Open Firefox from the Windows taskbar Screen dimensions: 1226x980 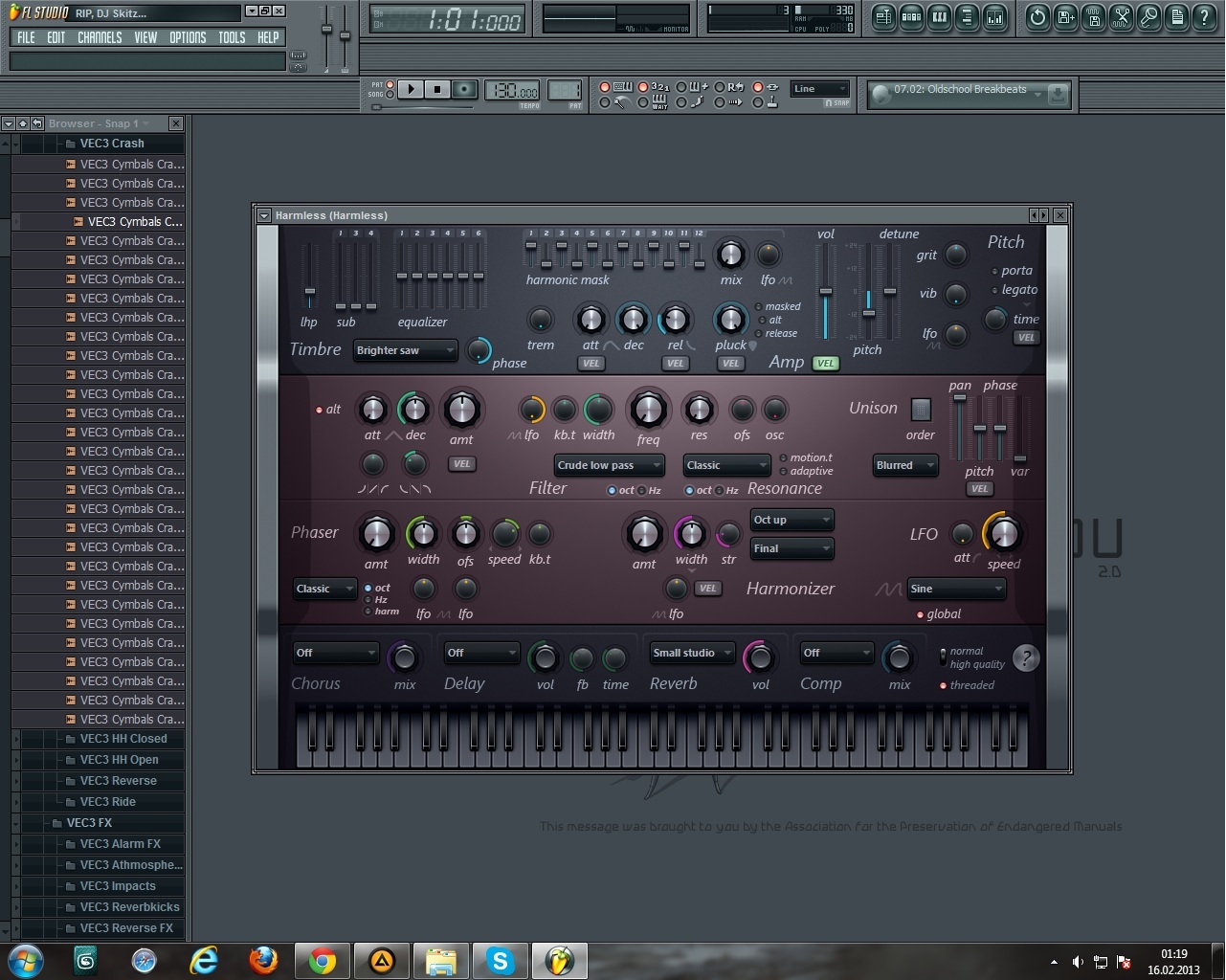coord(263,960)
